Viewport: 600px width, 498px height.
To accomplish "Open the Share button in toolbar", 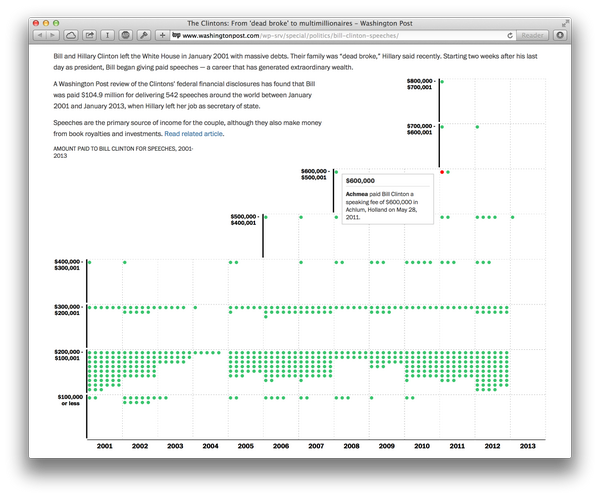I will [89, 35].
